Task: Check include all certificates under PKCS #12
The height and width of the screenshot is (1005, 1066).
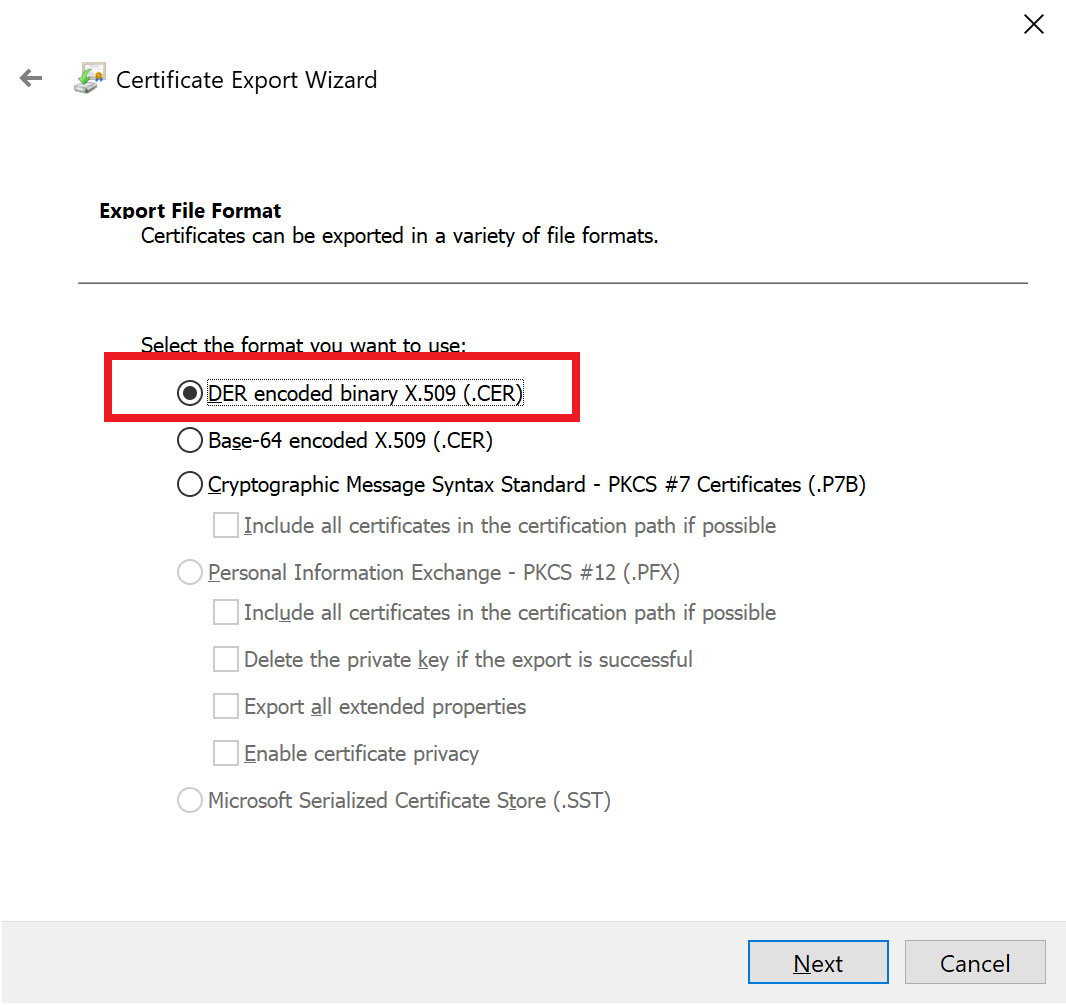Action: click(225, 612)
